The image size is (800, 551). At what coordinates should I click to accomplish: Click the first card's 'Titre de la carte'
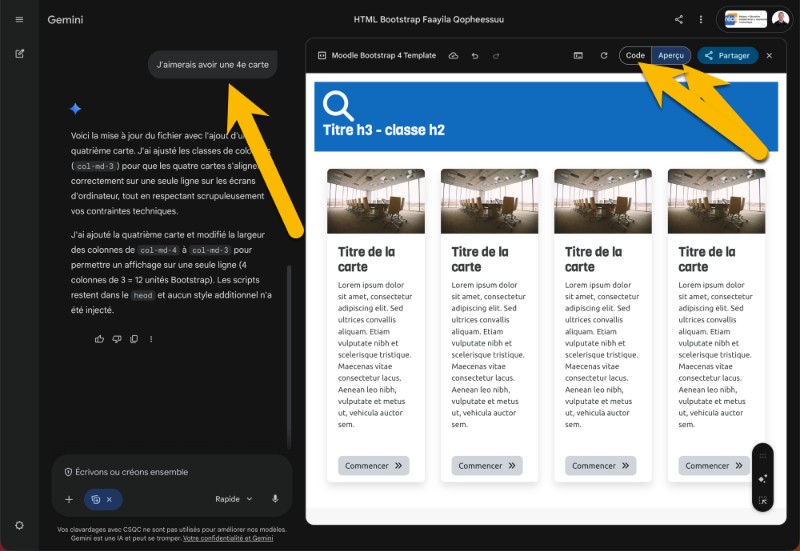(366, 259)
